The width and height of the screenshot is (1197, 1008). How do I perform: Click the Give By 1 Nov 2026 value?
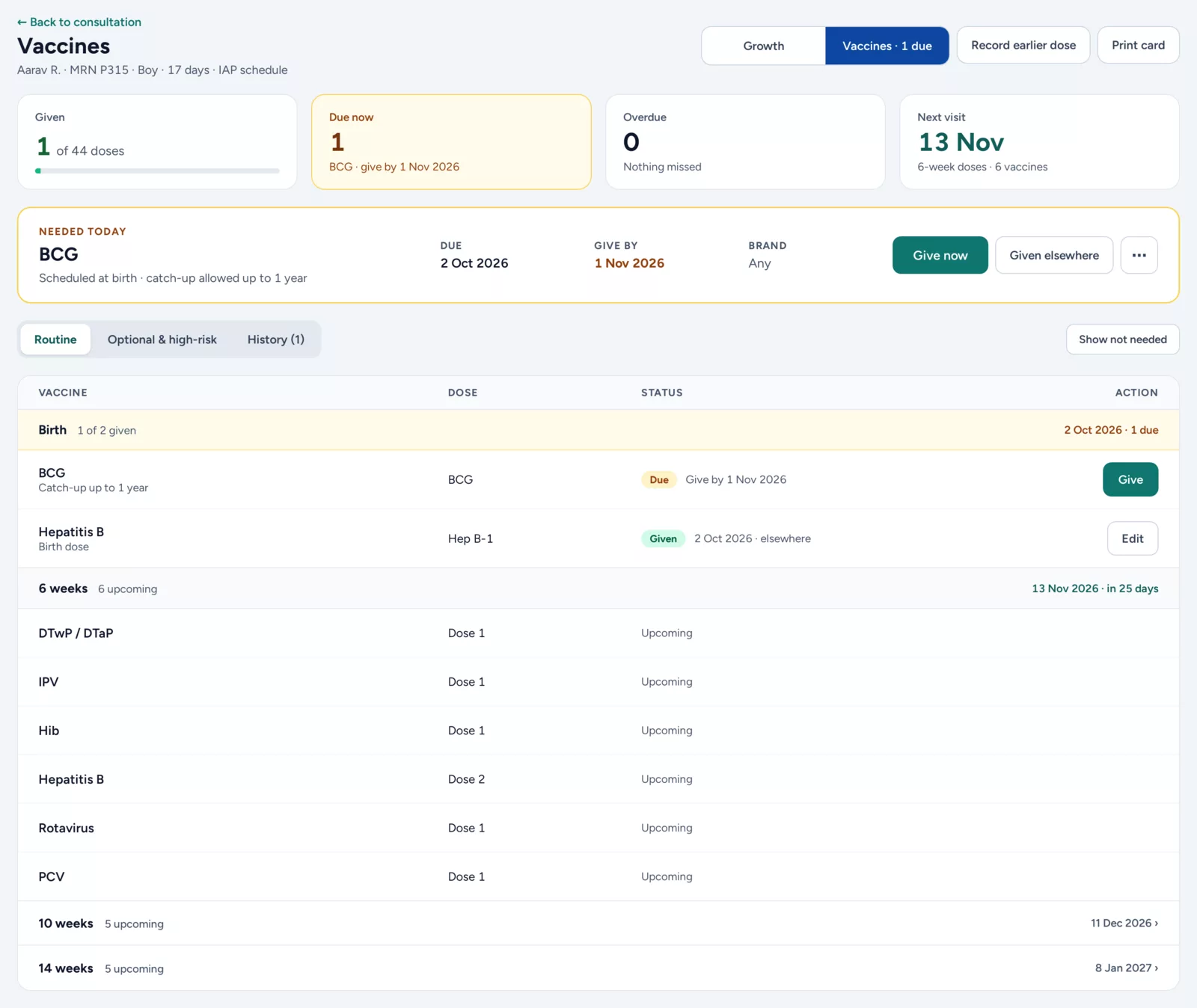(629, 263)
